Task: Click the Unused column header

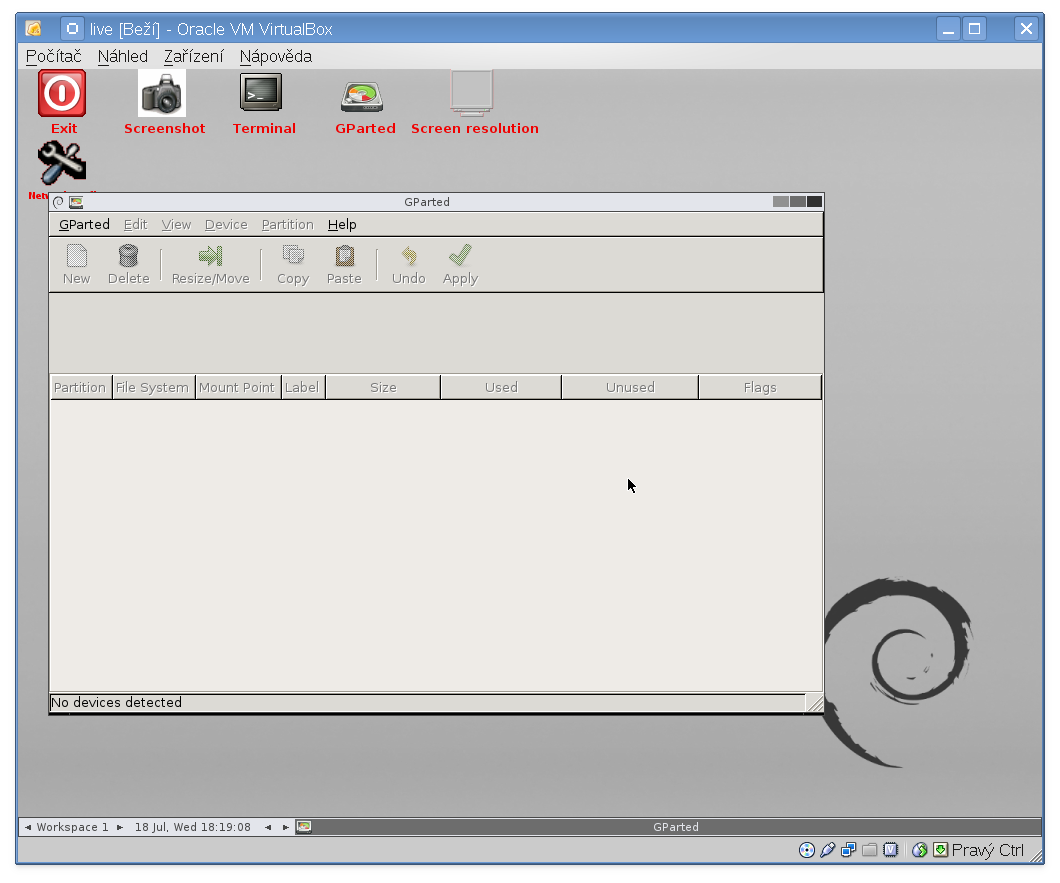Action: click(630, 387)
